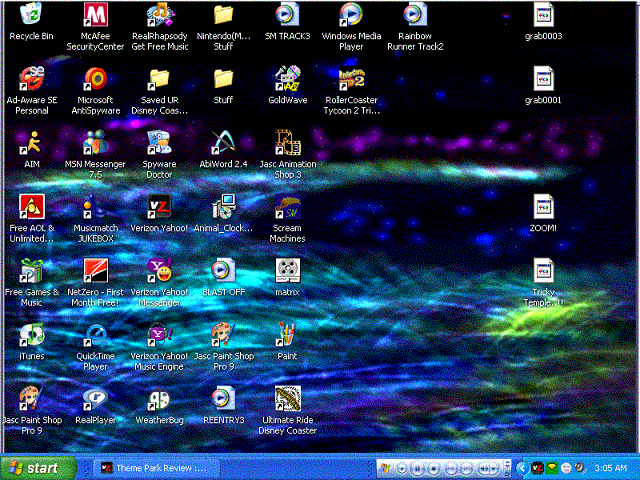Launch Jasc Animation Shop 3

(287, 155)
